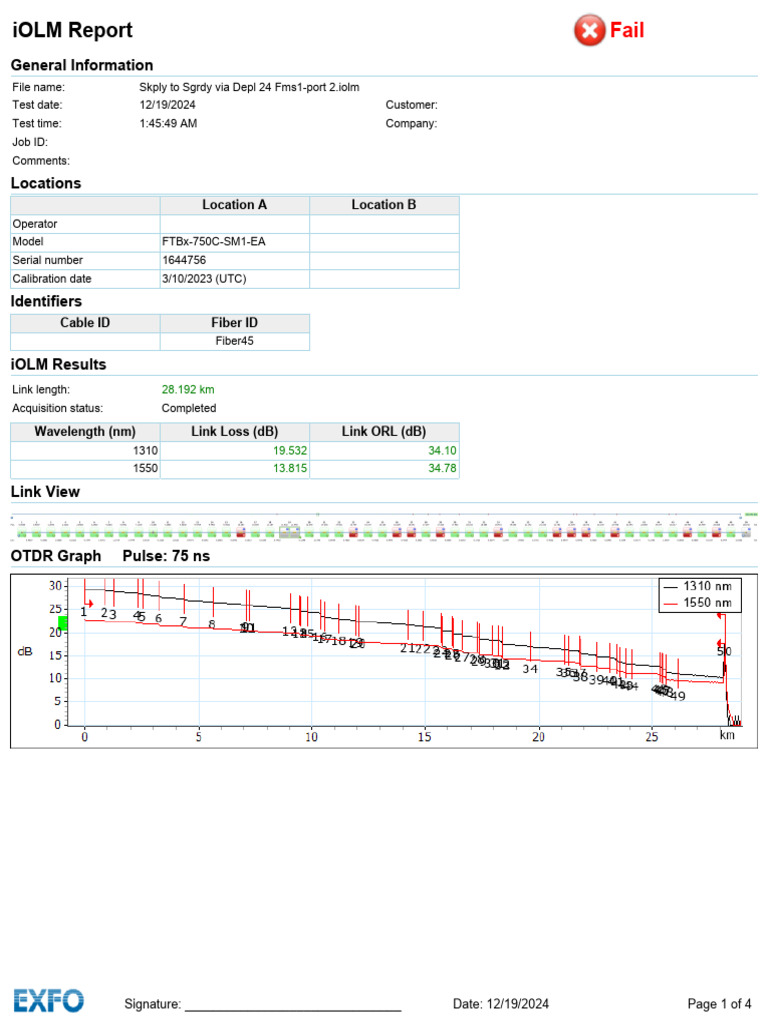Select the Fiber45 cell
This screenshot has height=1024, width=768.
234,341
